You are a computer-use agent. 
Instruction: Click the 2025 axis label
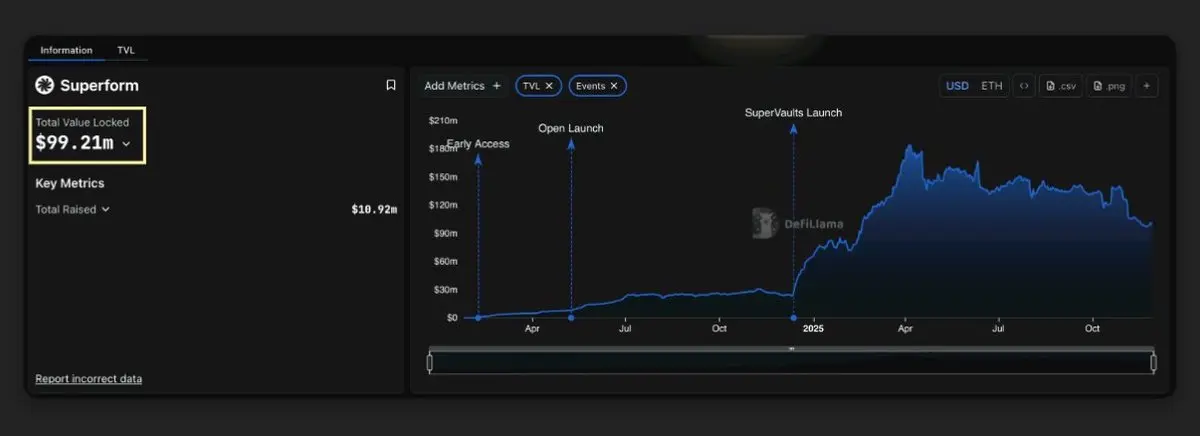[x=813, y=328]
